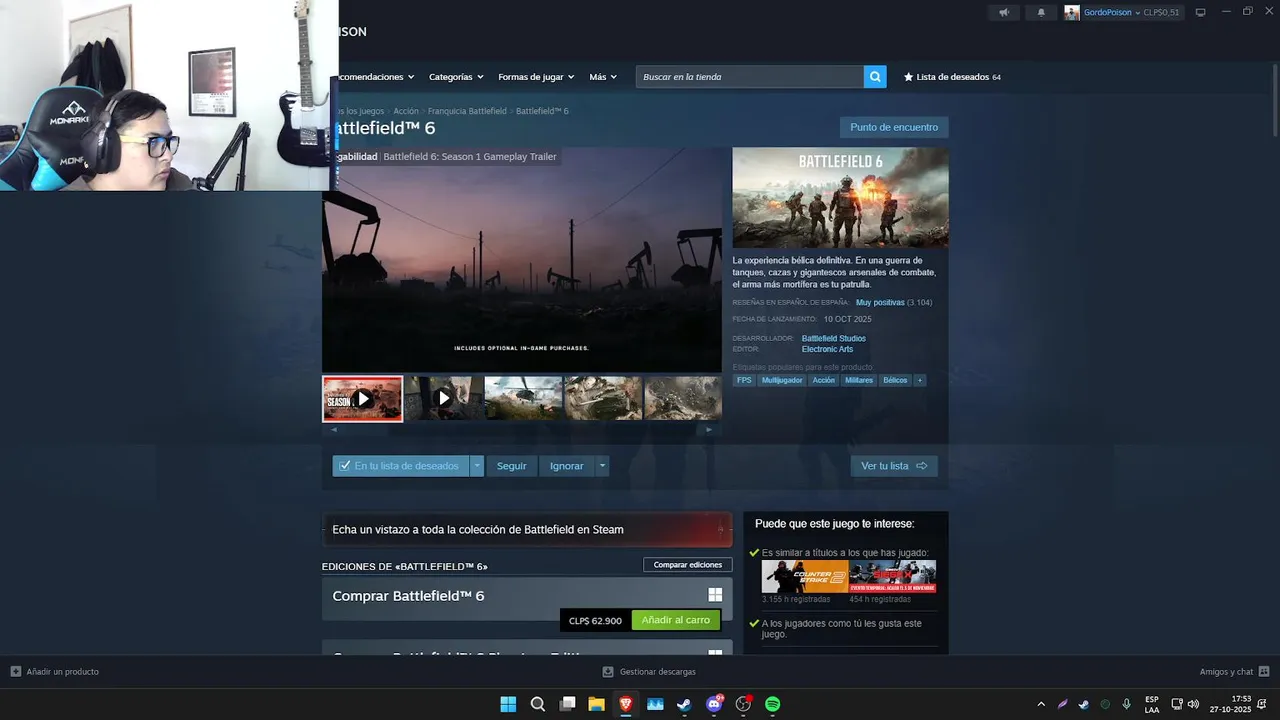Viewport: 1280px width, 720px height.
Task: Select the tank screenshot thumbnail
Action: tap(603, 398)
